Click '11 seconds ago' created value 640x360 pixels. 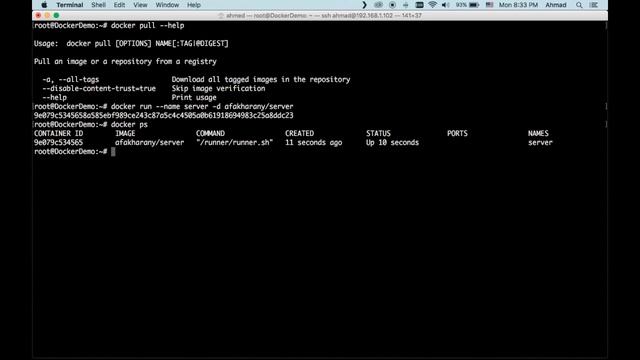tap(313, 142)
